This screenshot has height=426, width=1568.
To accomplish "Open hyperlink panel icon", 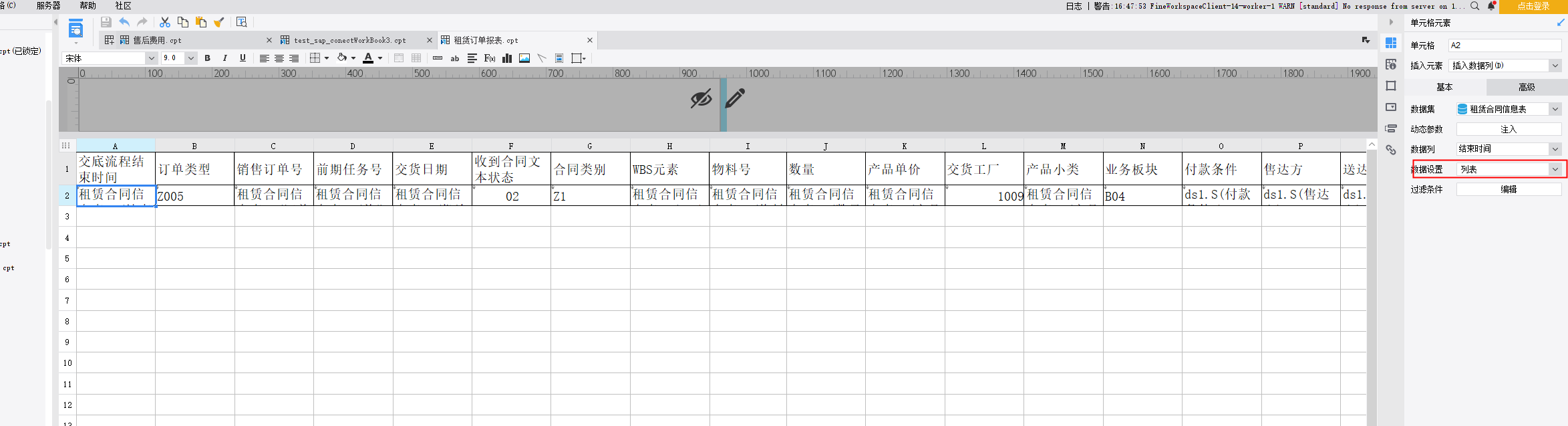I will pyautogui.click(x=1391, y=150).
